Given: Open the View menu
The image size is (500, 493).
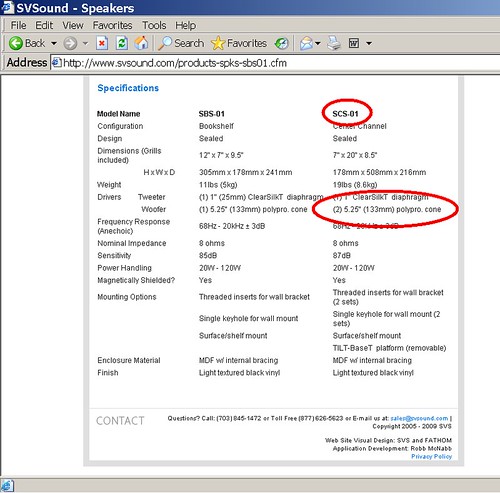Looking at the screenshot, I should [x=73, y=25].
